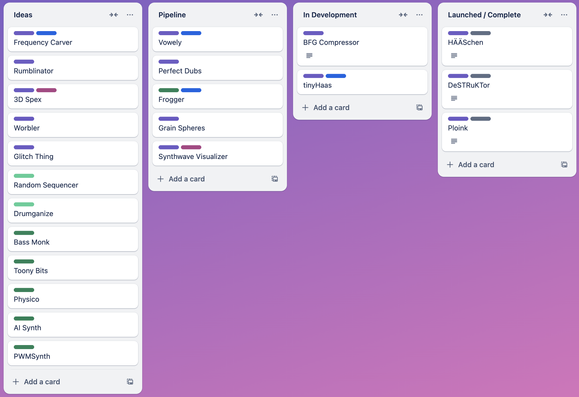Click pink label on Synthwave Visualizer card
This screenshot has width=579, height=397.
pos(191,147)
